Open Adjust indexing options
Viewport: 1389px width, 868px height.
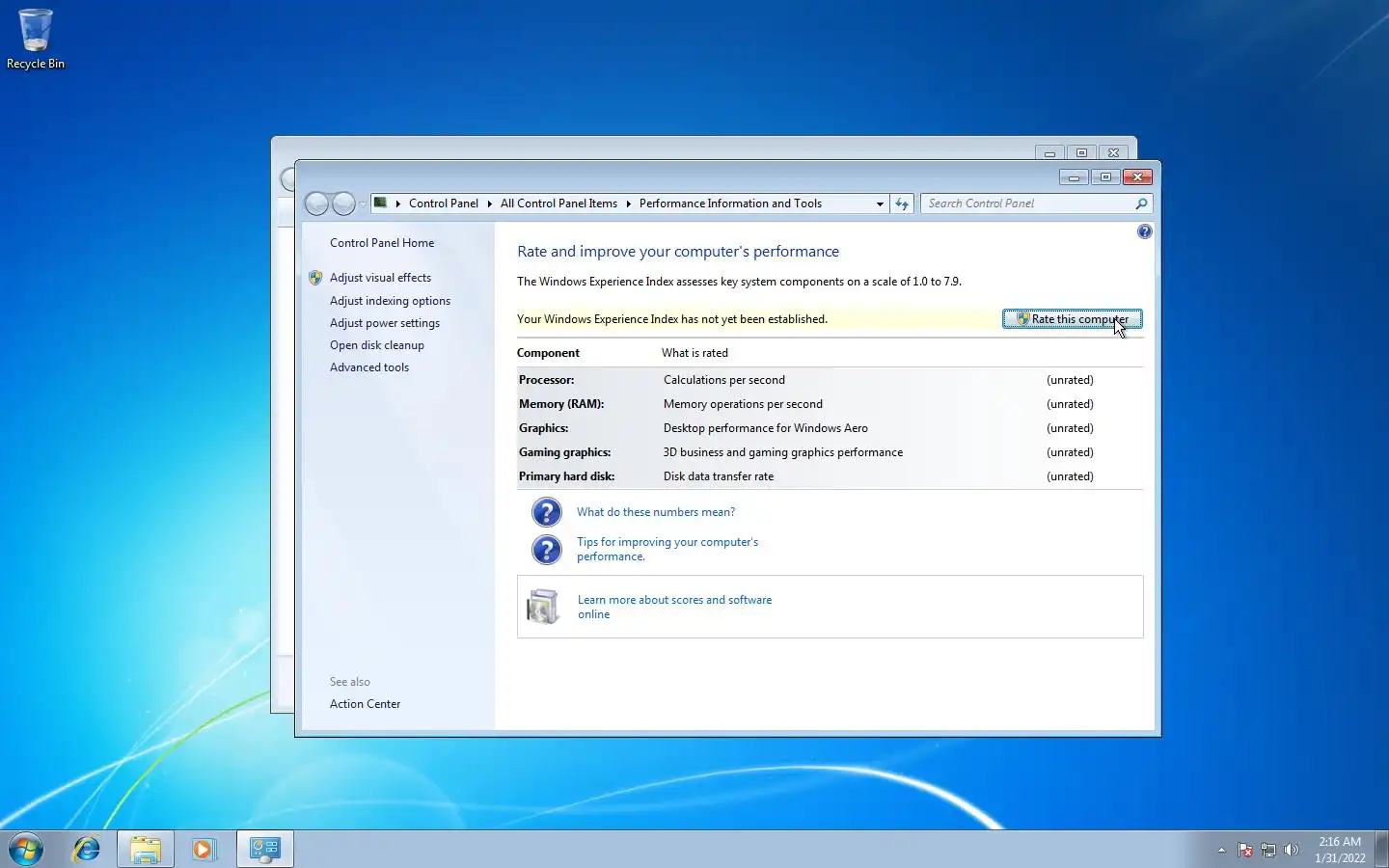[x=390, y=301]
